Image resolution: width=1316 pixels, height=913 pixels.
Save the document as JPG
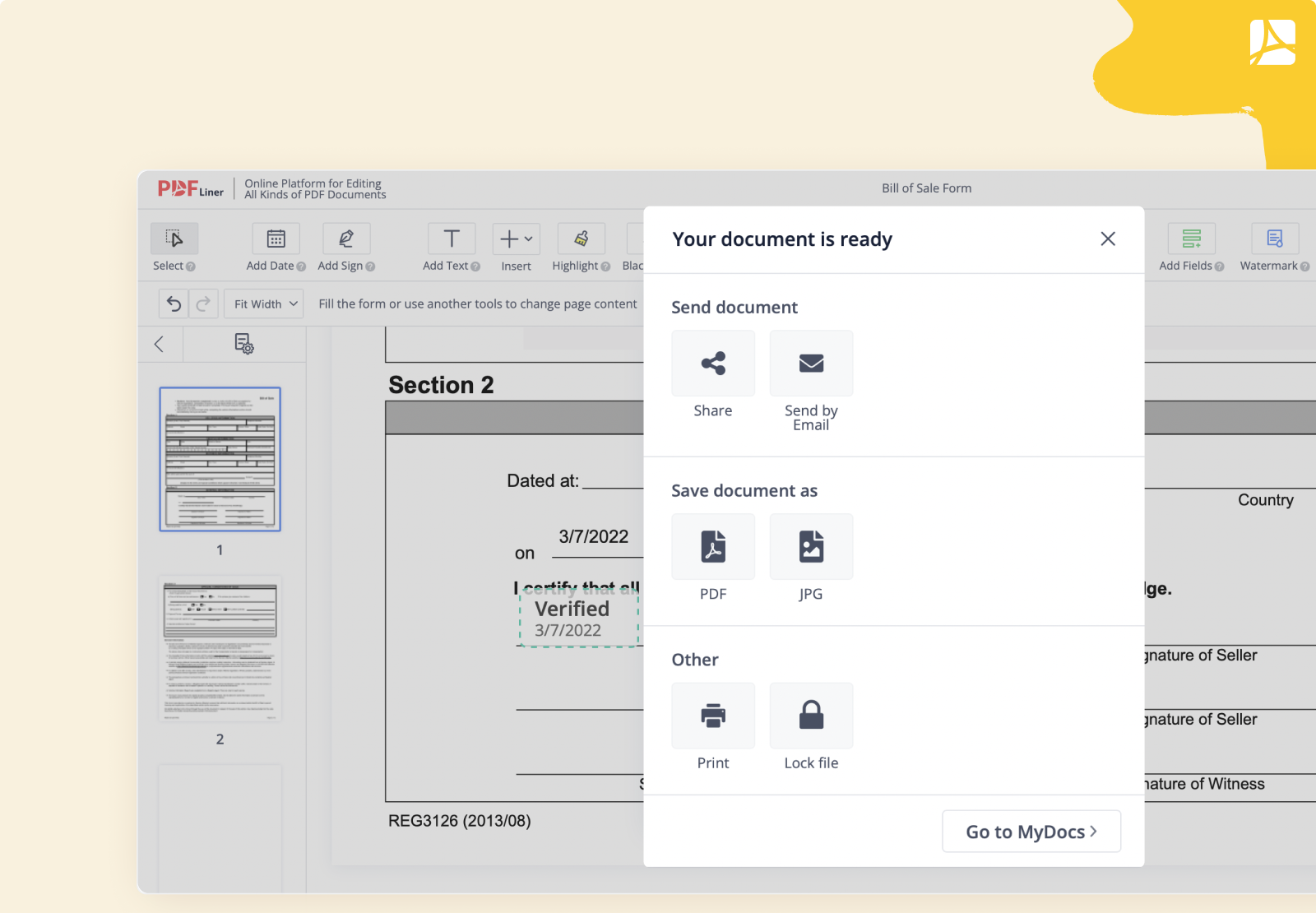[810, 546]
